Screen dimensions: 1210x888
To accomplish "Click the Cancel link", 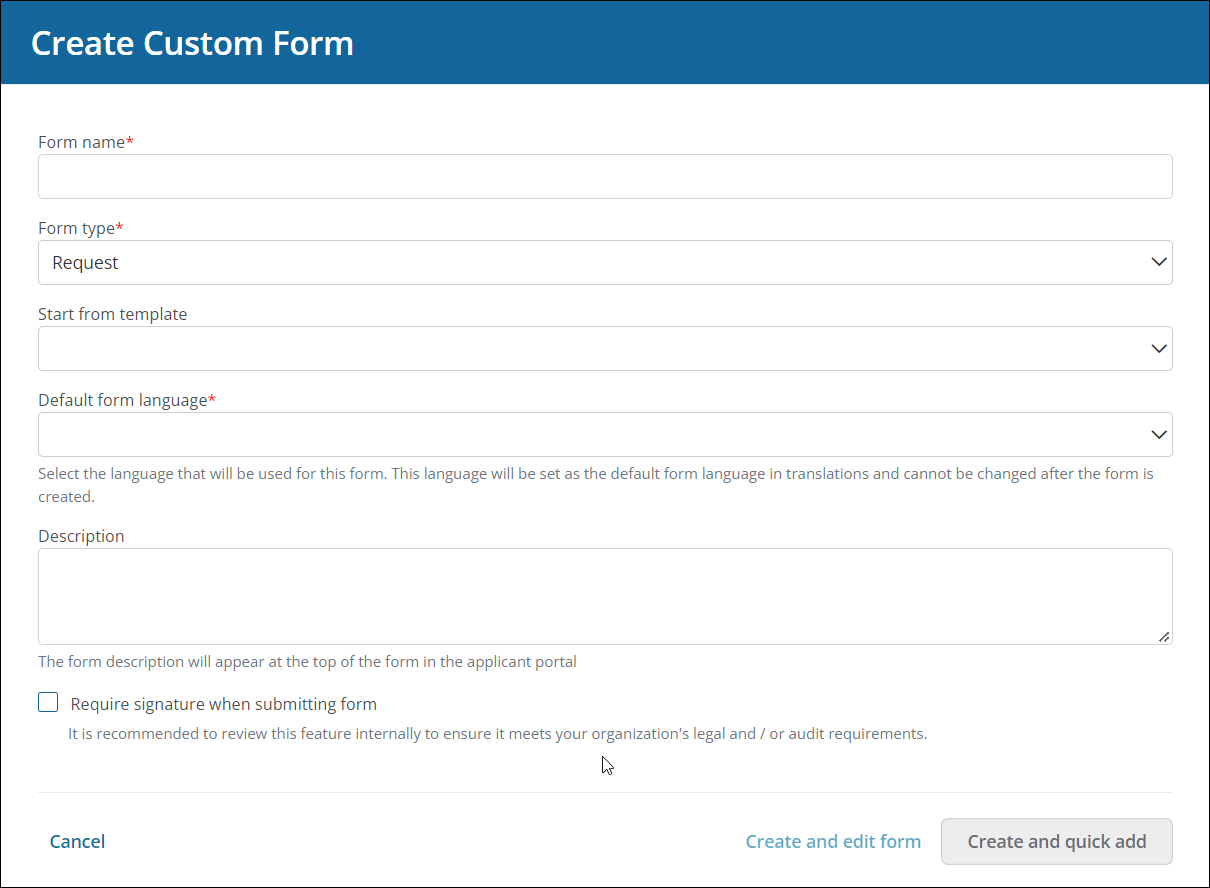I will (x=77, y=841).
